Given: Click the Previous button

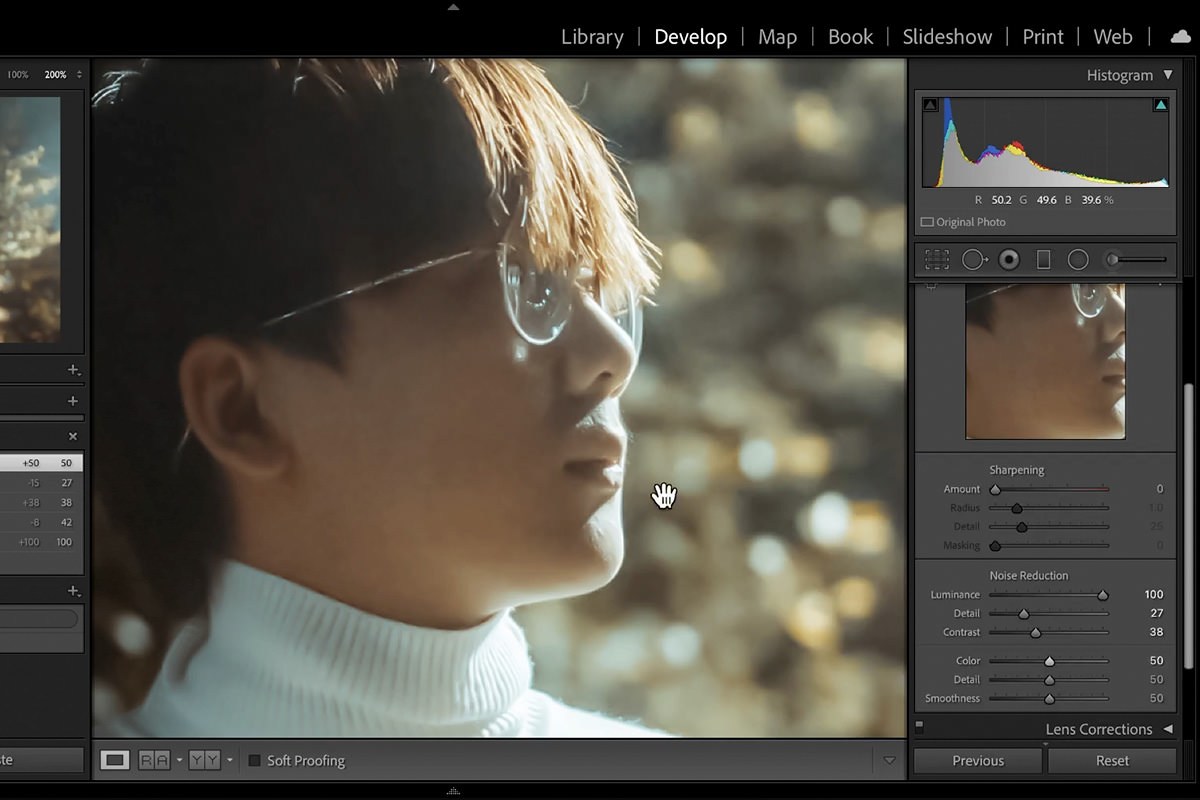Looking at the screenshot, I should [978, 761].
